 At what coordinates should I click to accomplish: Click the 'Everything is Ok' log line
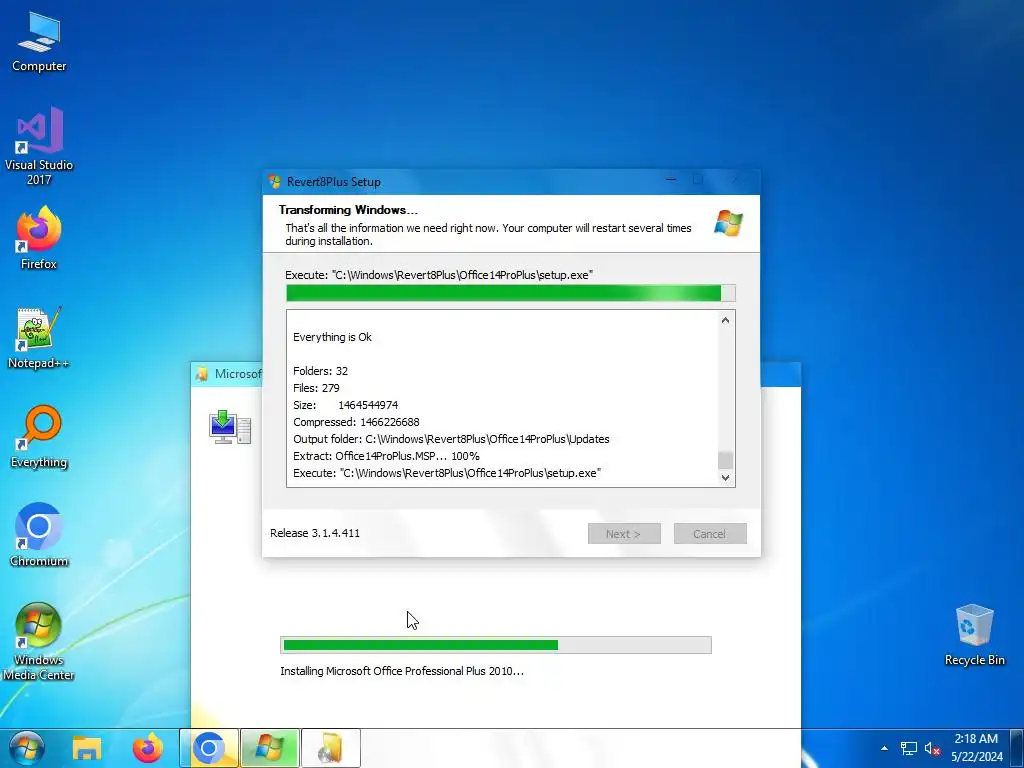[332, 337]
